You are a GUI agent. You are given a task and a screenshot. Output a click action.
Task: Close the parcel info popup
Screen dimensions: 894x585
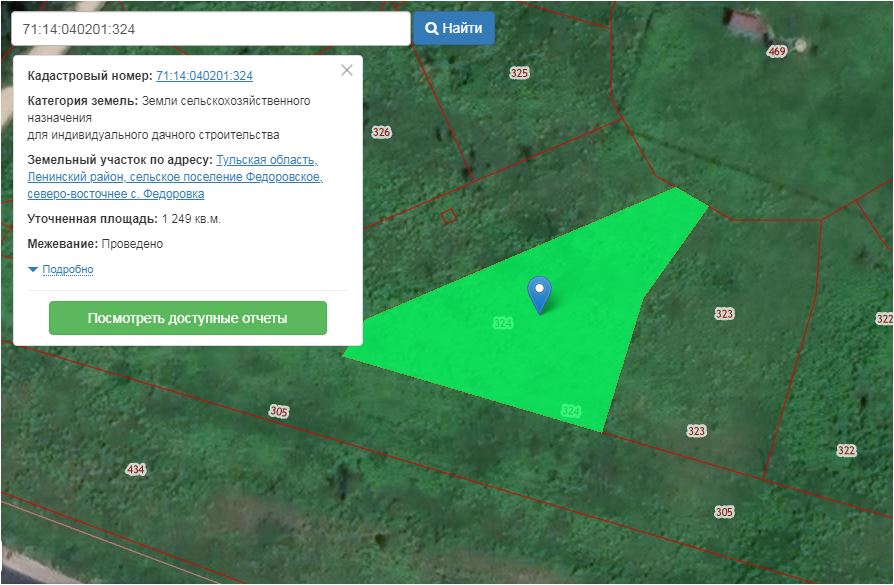347,70
